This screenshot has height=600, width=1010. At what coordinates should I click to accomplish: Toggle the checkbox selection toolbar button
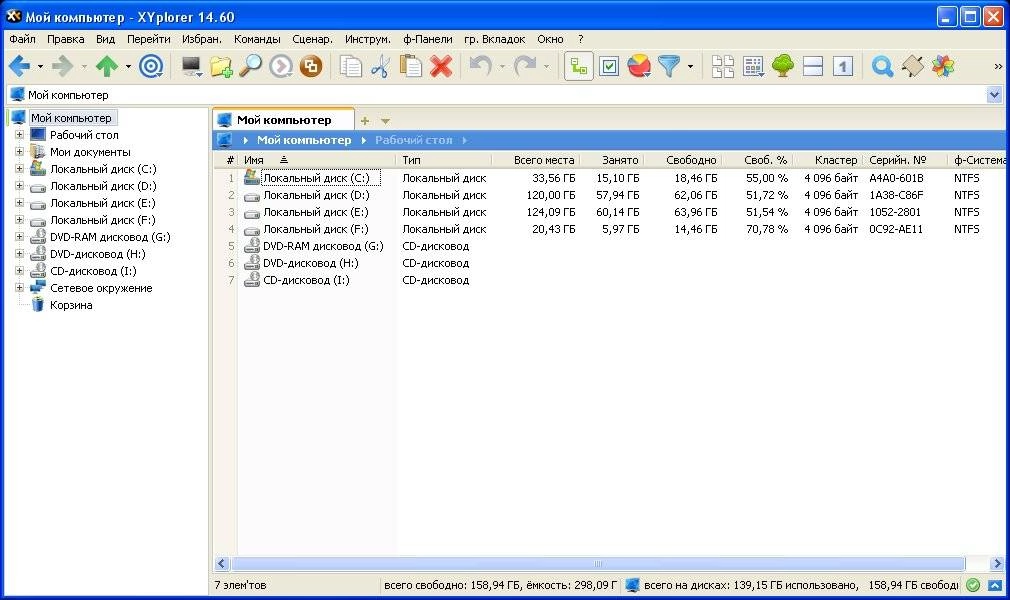(x=609, y=66)
